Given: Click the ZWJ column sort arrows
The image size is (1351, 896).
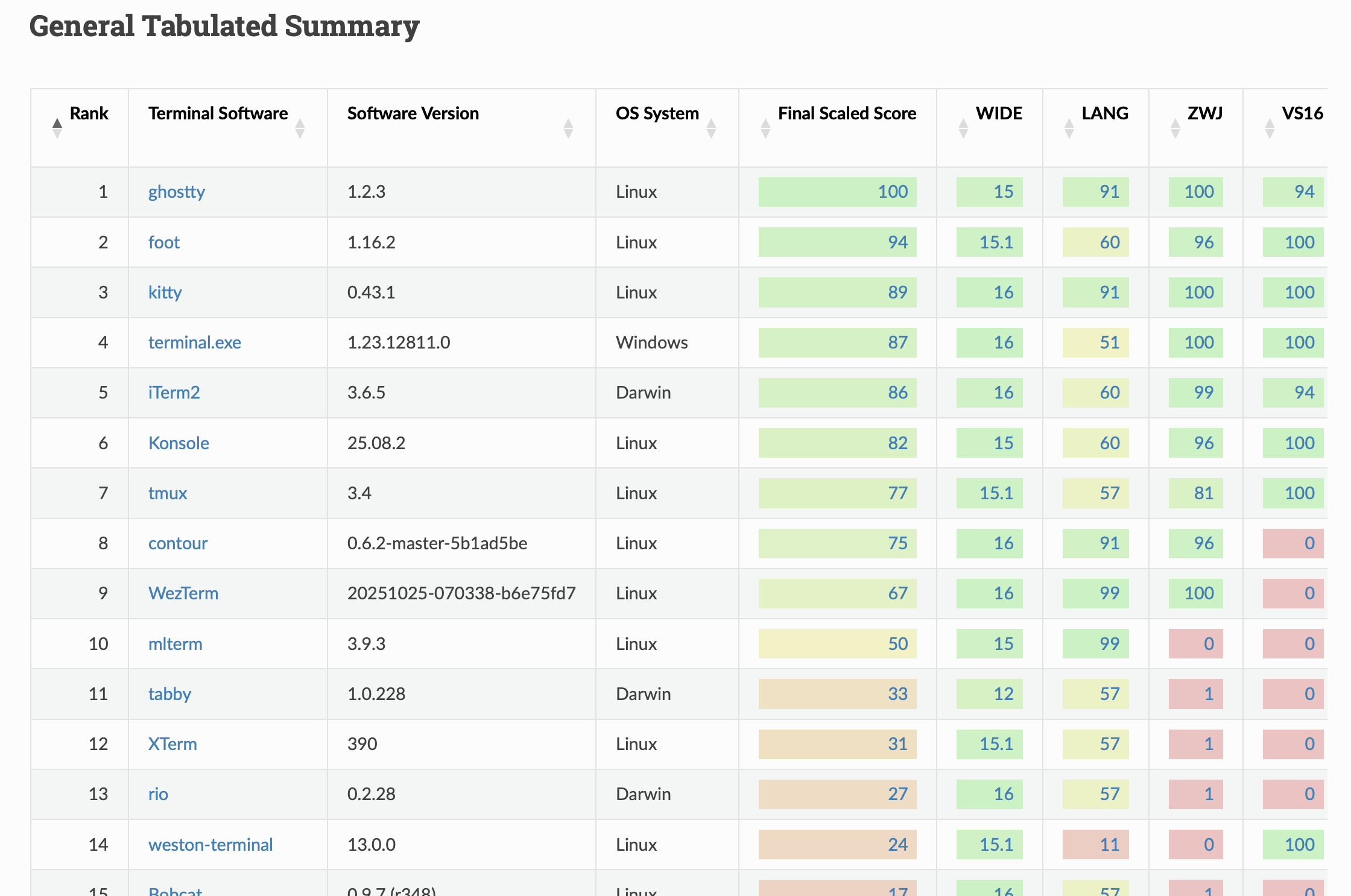Looking at the screenshot, I should click(1175, 128).
